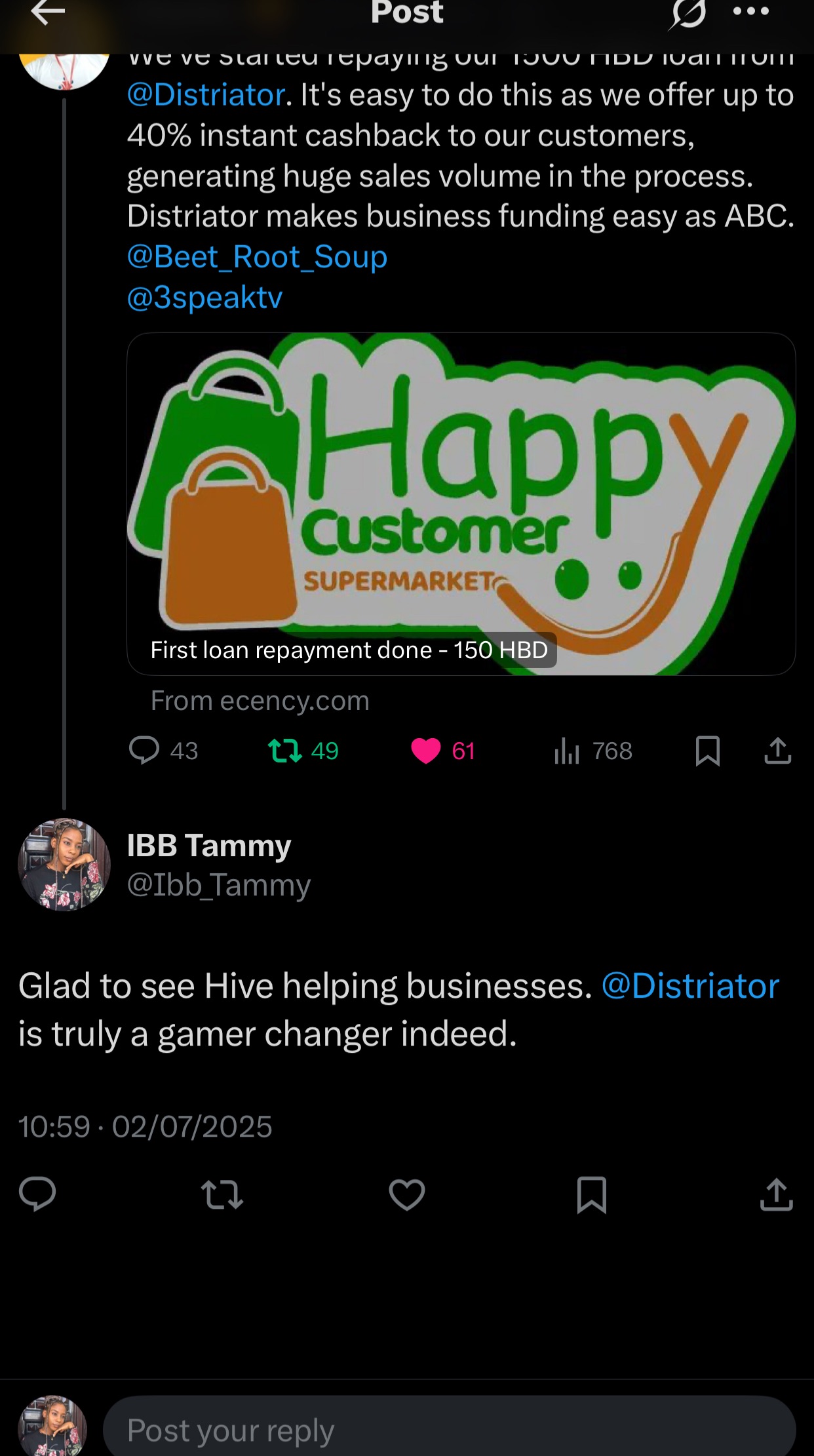814x1456 pixels.
Task: Unlike the post with 61 likes
Action: coord(442,751)
